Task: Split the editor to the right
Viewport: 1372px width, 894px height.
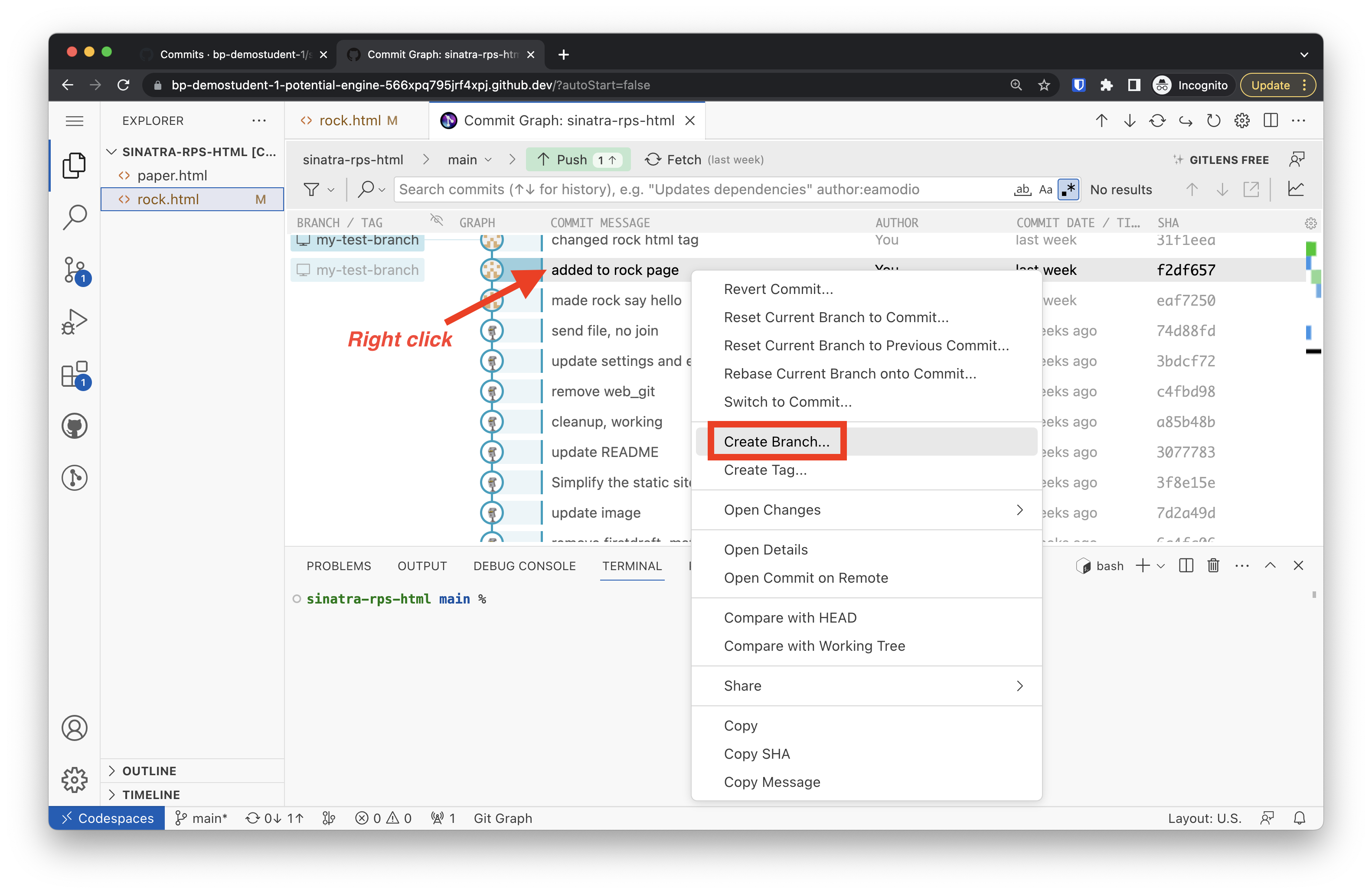Action: click(x=1271, y=121)
